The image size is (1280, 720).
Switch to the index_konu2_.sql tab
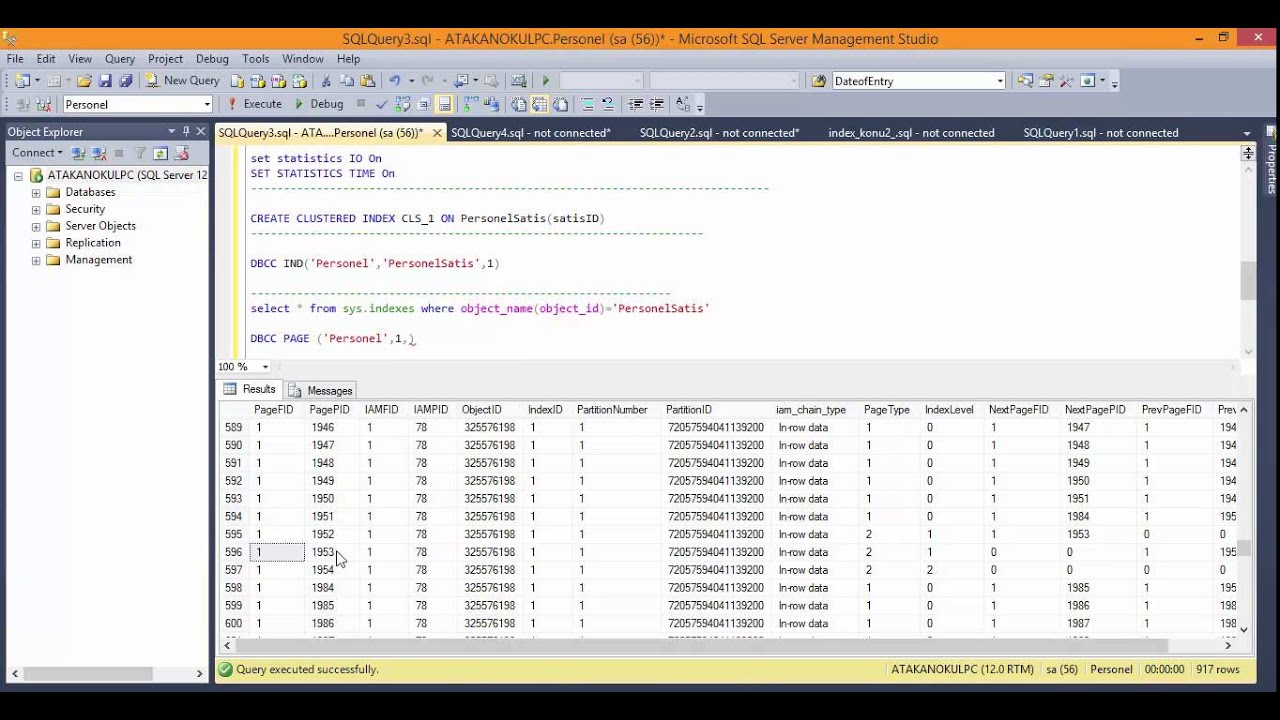(911, 133)
